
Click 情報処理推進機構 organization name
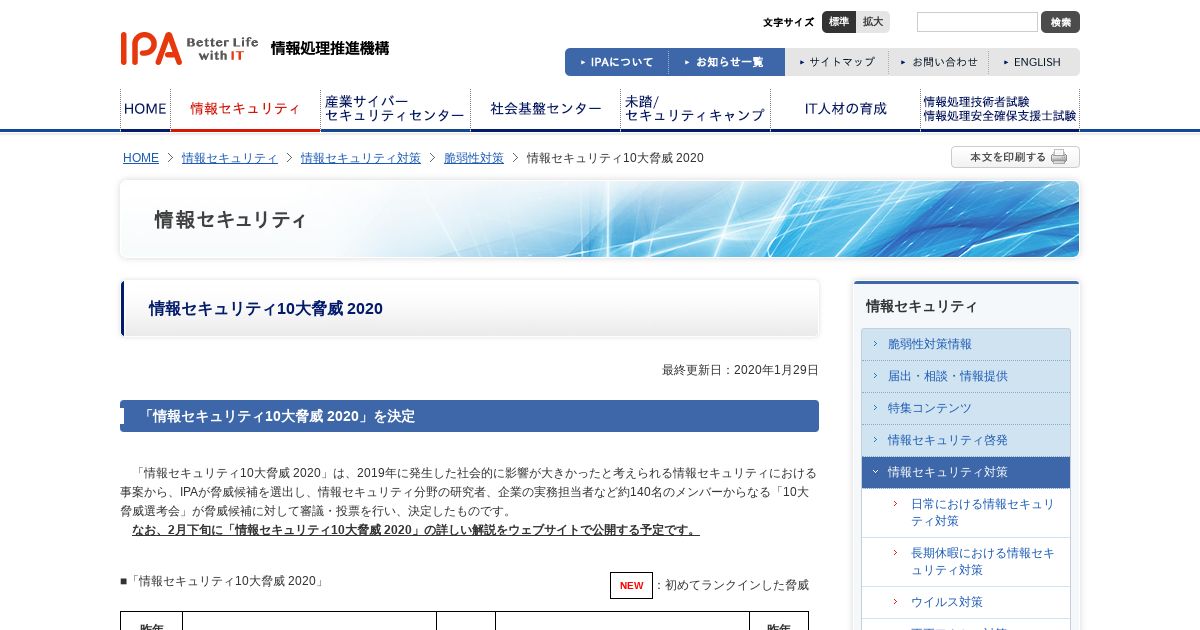330,48
